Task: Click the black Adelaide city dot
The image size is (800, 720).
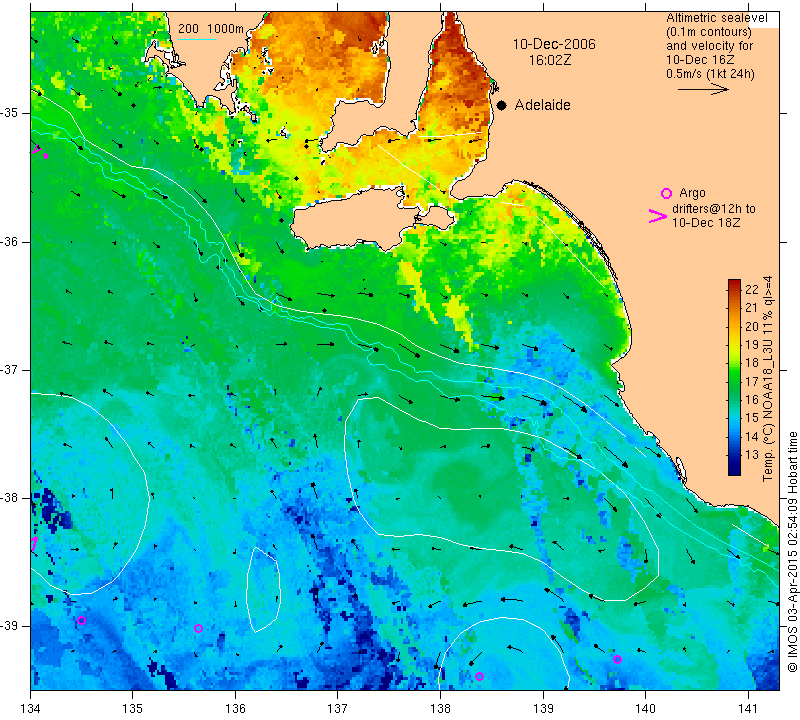Action: (x=502, y=105)
